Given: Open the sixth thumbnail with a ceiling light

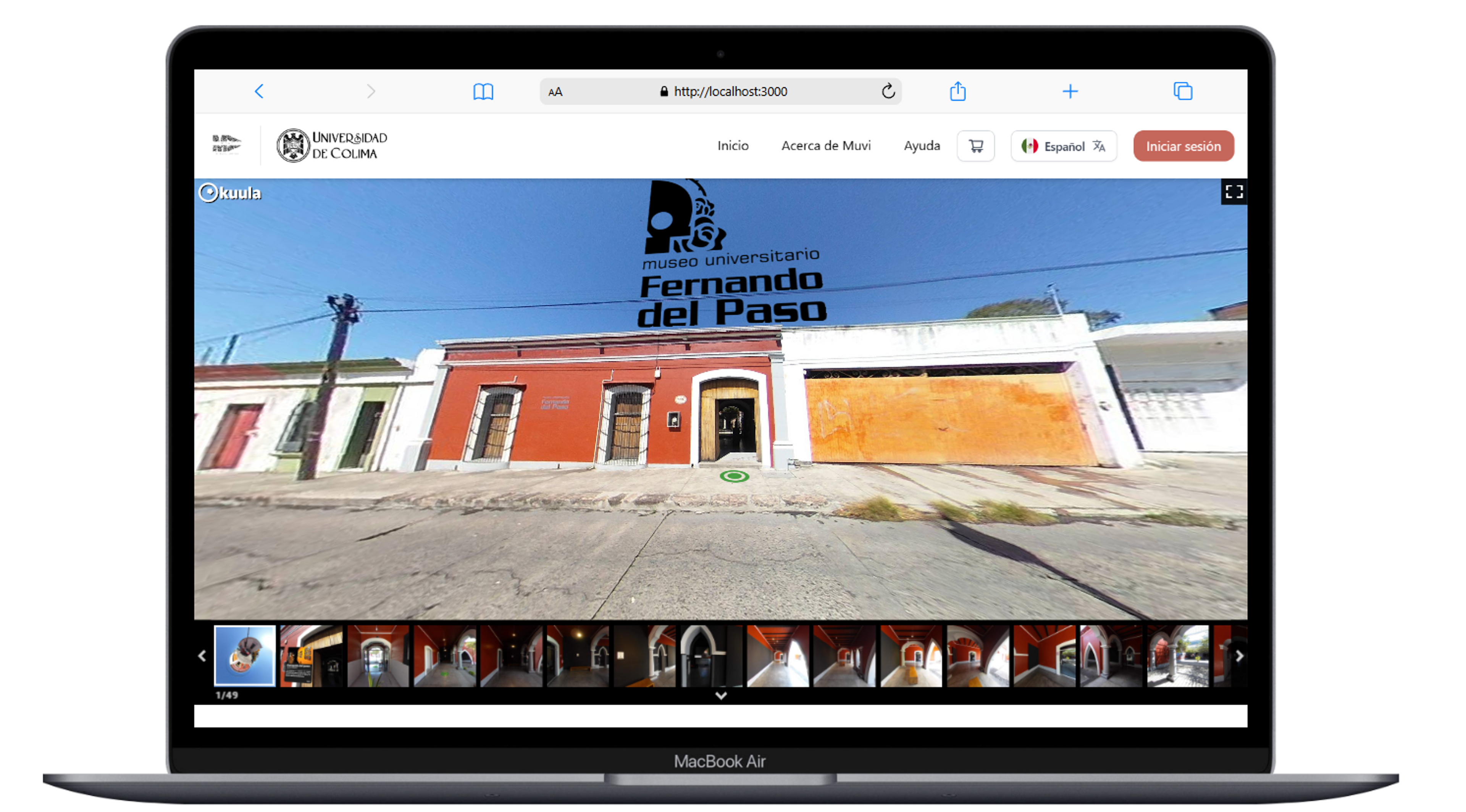Looking at the screenshot, I should click(x=578, y=656).
